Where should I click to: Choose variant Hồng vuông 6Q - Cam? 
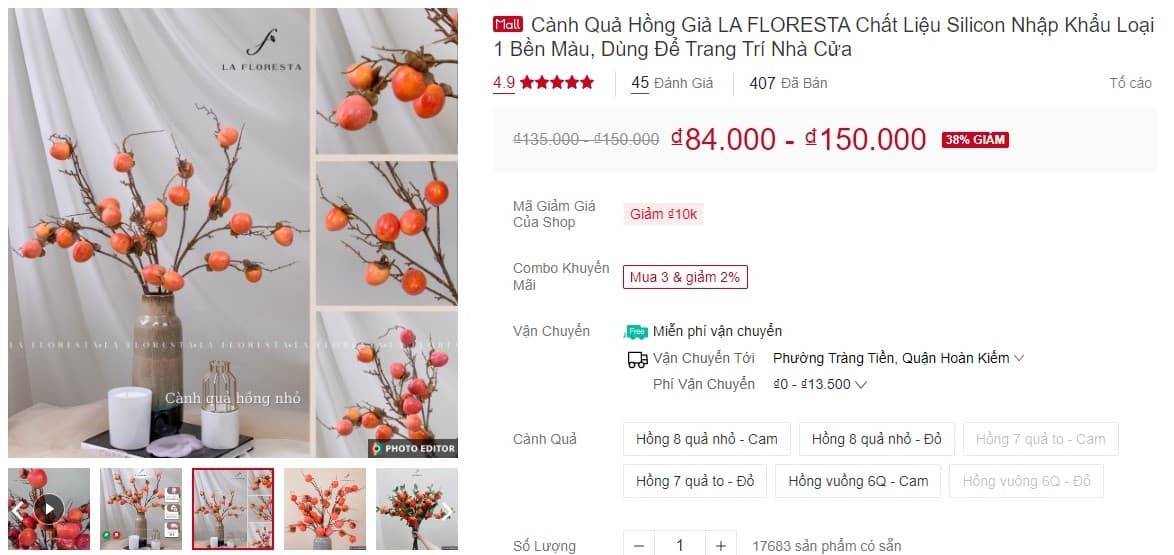click(x=858, y=481)
